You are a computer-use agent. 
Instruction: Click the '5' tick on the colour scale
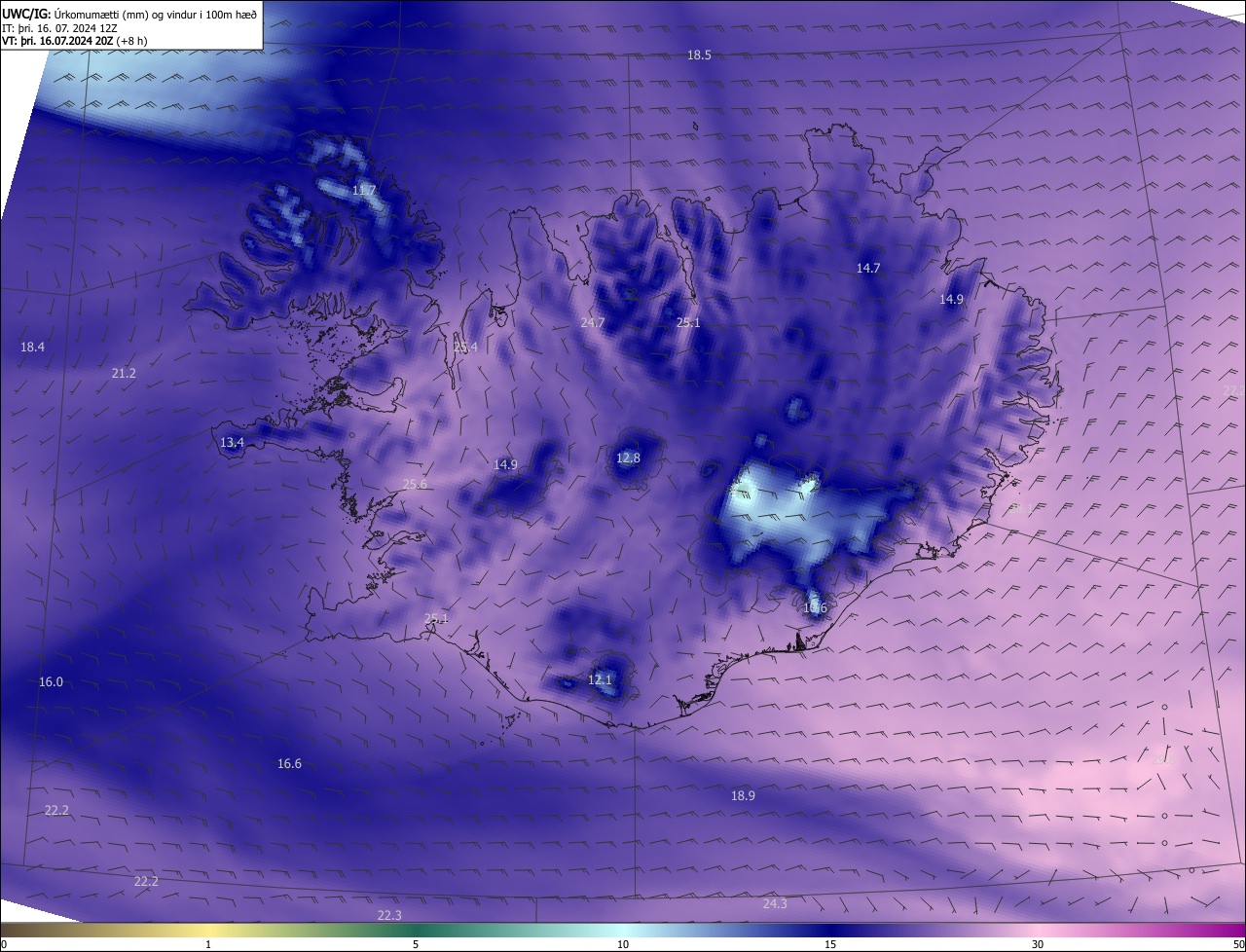416,944
